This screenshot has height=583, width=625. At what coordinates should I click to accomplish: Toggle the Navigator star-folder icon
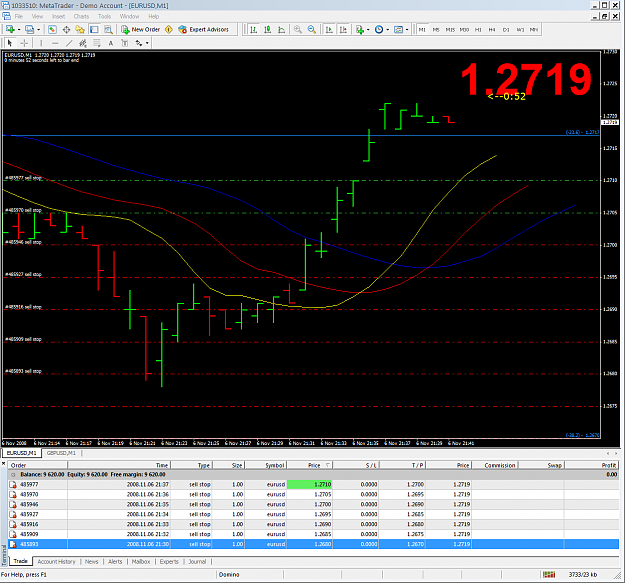[x=80, y=29]
